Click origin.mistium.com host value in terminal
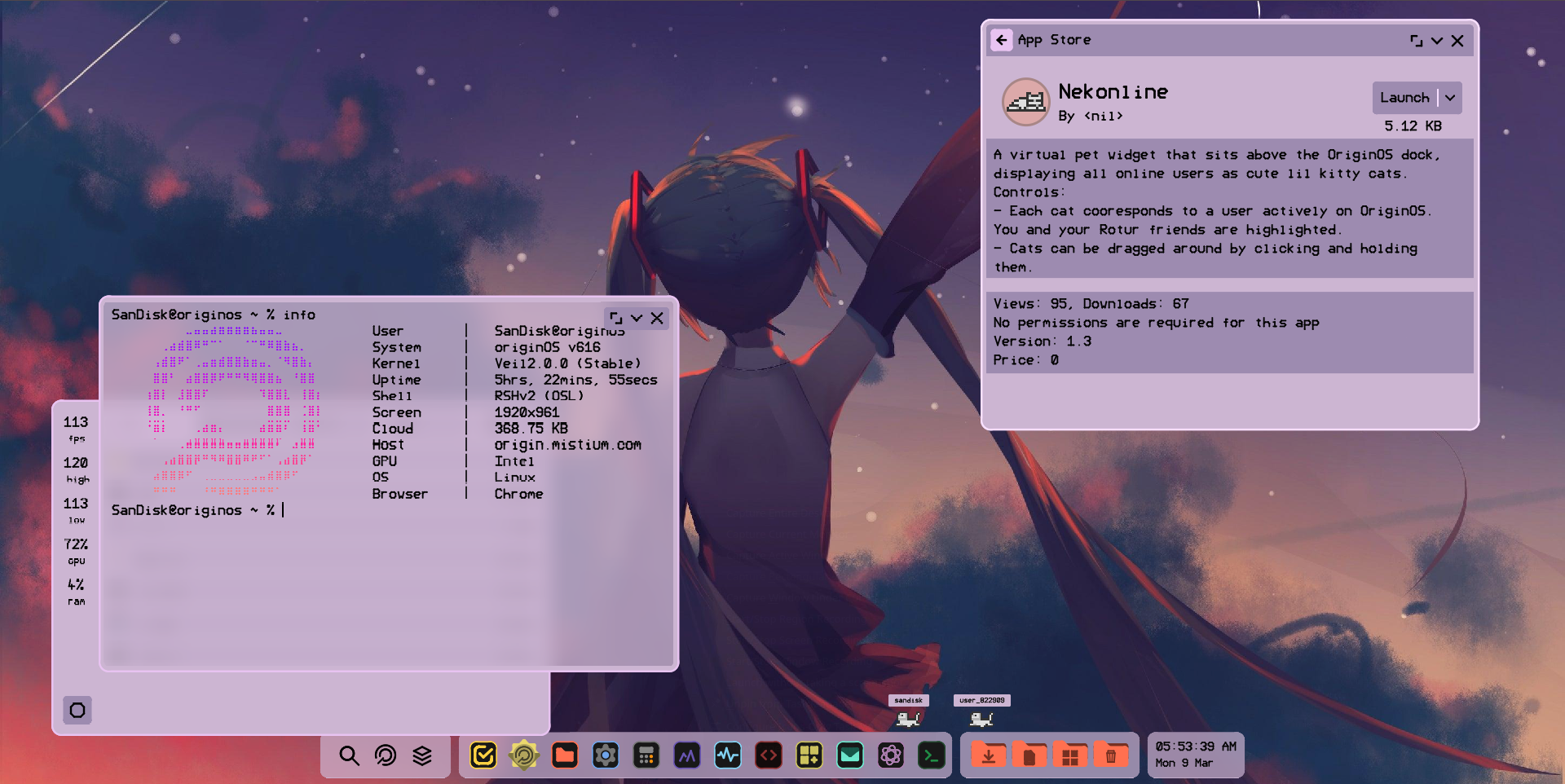Viewport: 1565px width, 784px height. pyautogui.click(x=567, y=445)
